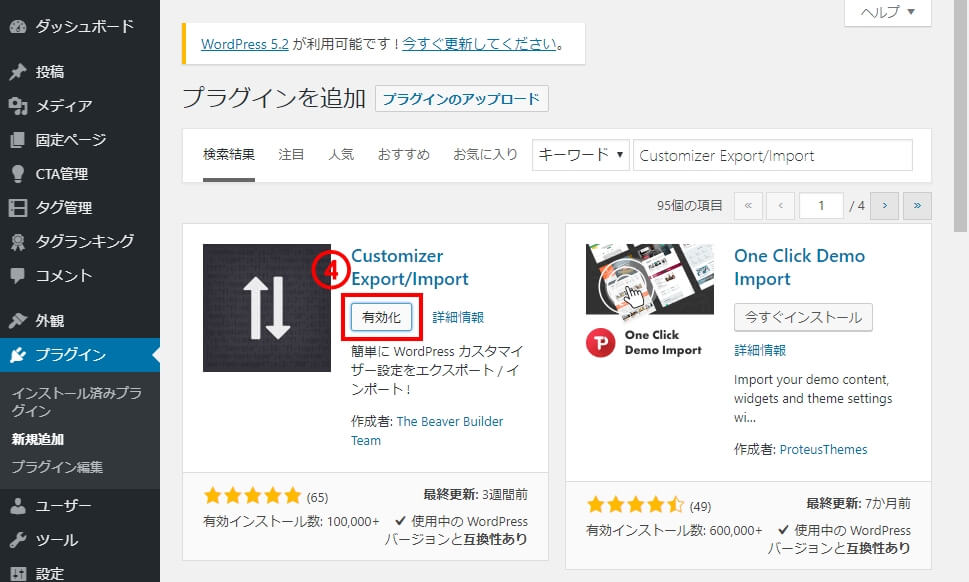Viewport: 969px width, 582px height.
Task: Click the wrench icon beside ツール
Action: [x=18, y=540]
